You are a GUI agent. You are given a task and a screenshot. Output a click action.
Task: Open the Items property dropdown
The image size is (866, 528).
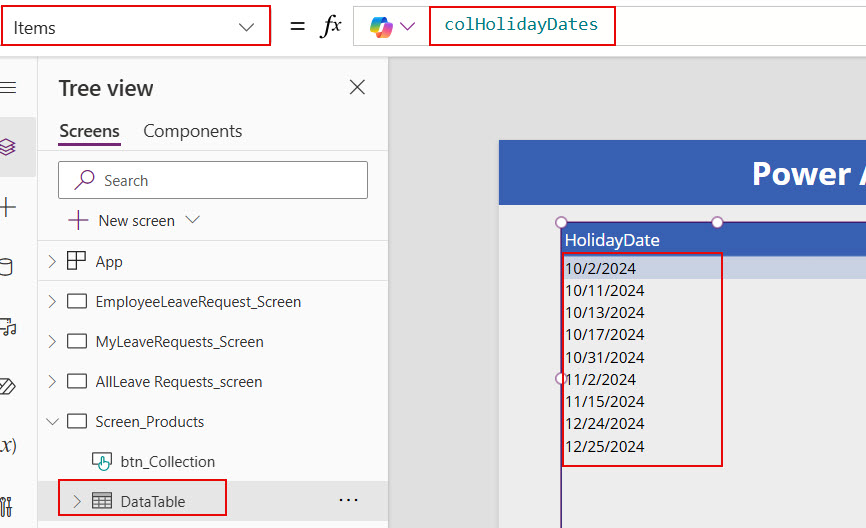click(135, 27)
